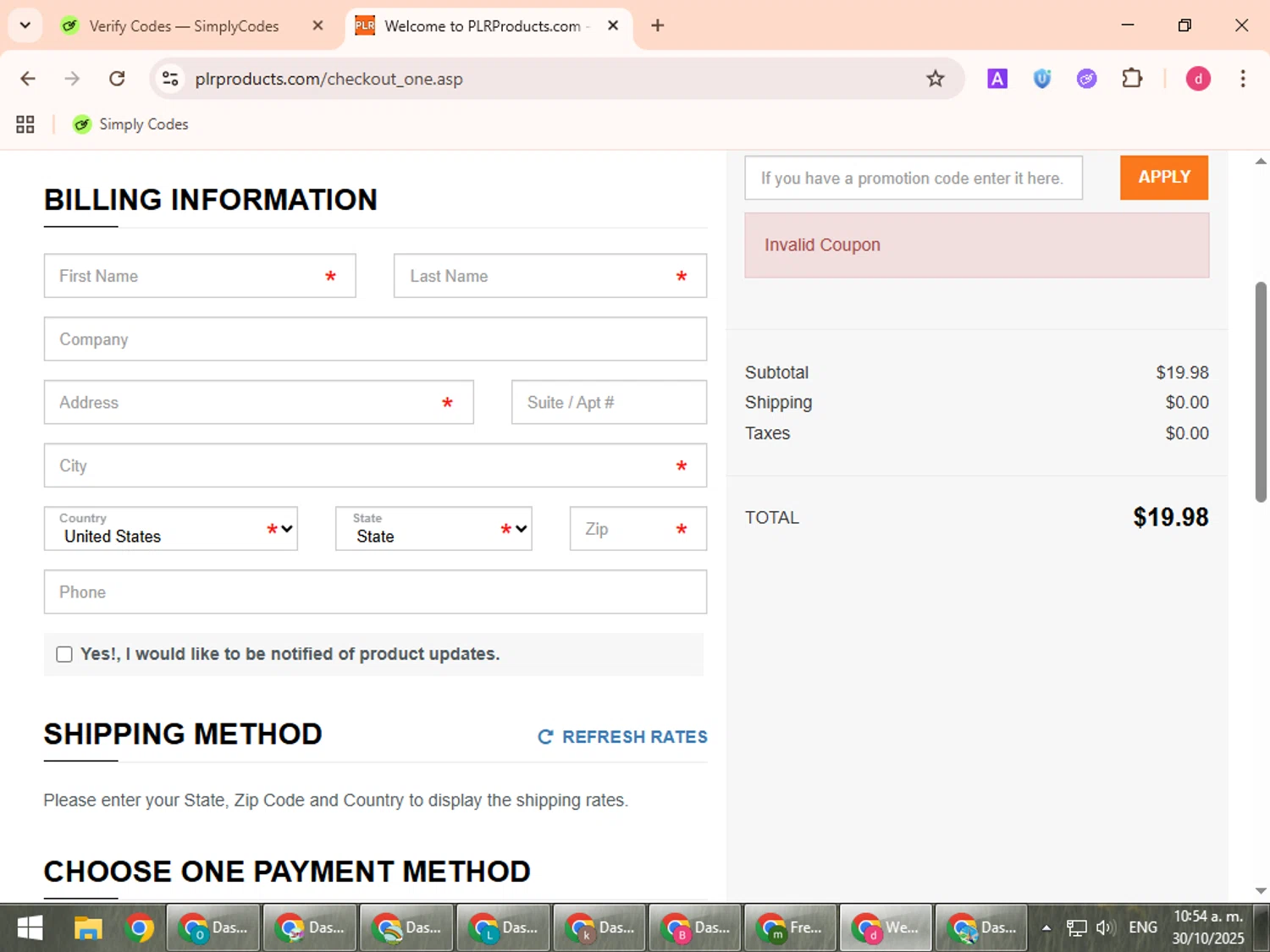Open a new browser tab
This screenshot has width=1270, height=952.
click(657, 25)
